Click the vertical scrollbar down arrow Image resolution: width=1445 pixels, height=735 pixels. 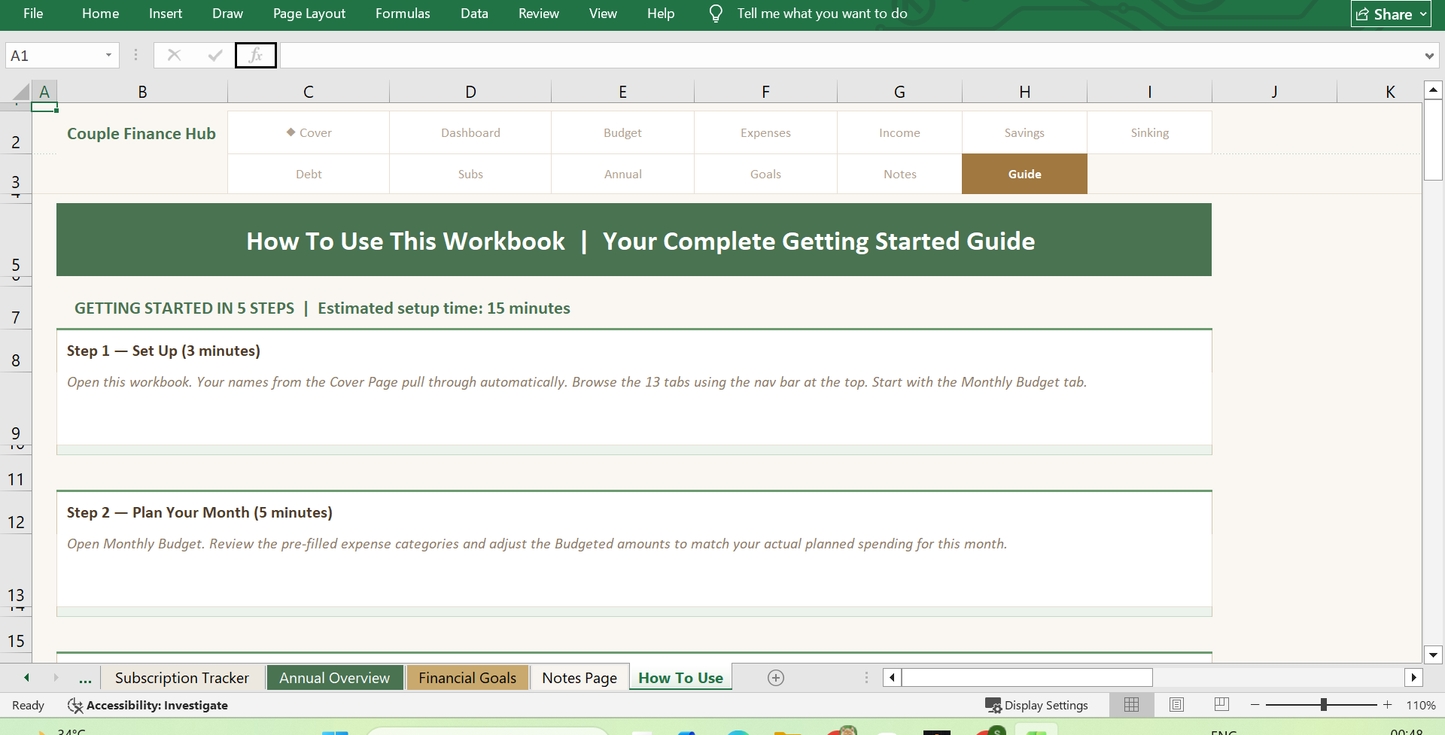1433,655
